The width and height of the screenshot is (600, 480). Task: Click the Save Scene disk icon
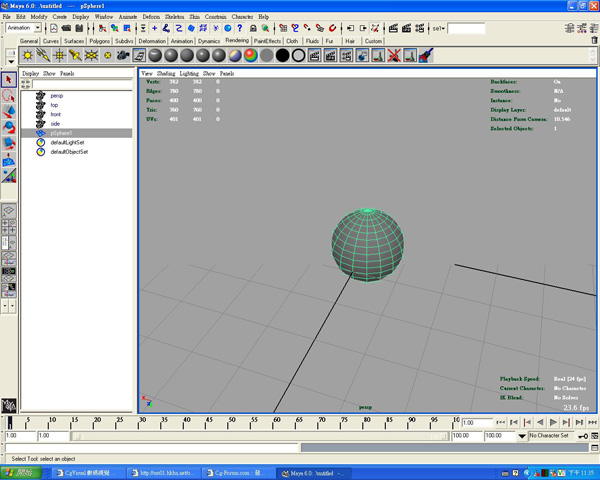pos(79,28)
